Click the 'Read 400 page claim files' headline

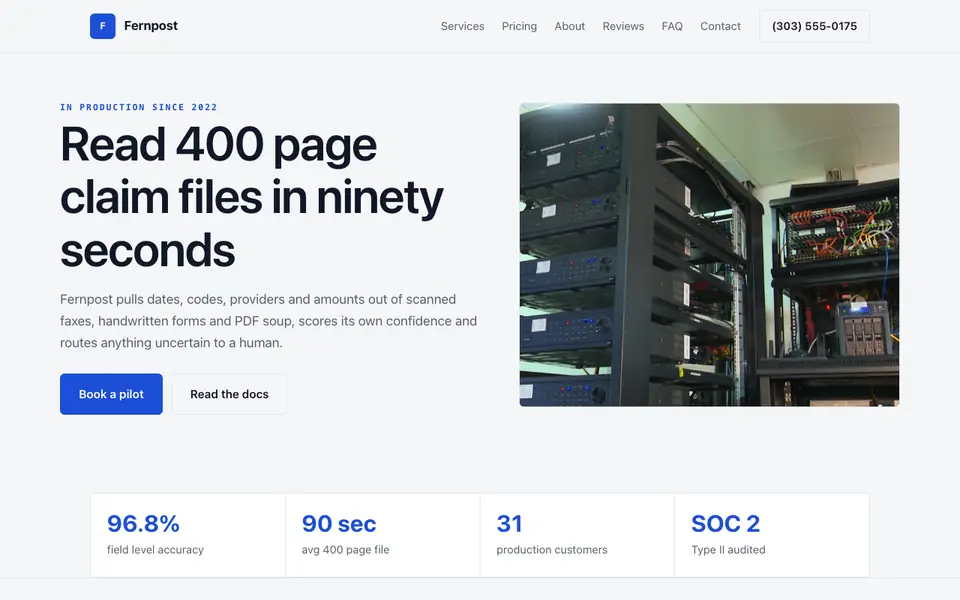point(252,197)
